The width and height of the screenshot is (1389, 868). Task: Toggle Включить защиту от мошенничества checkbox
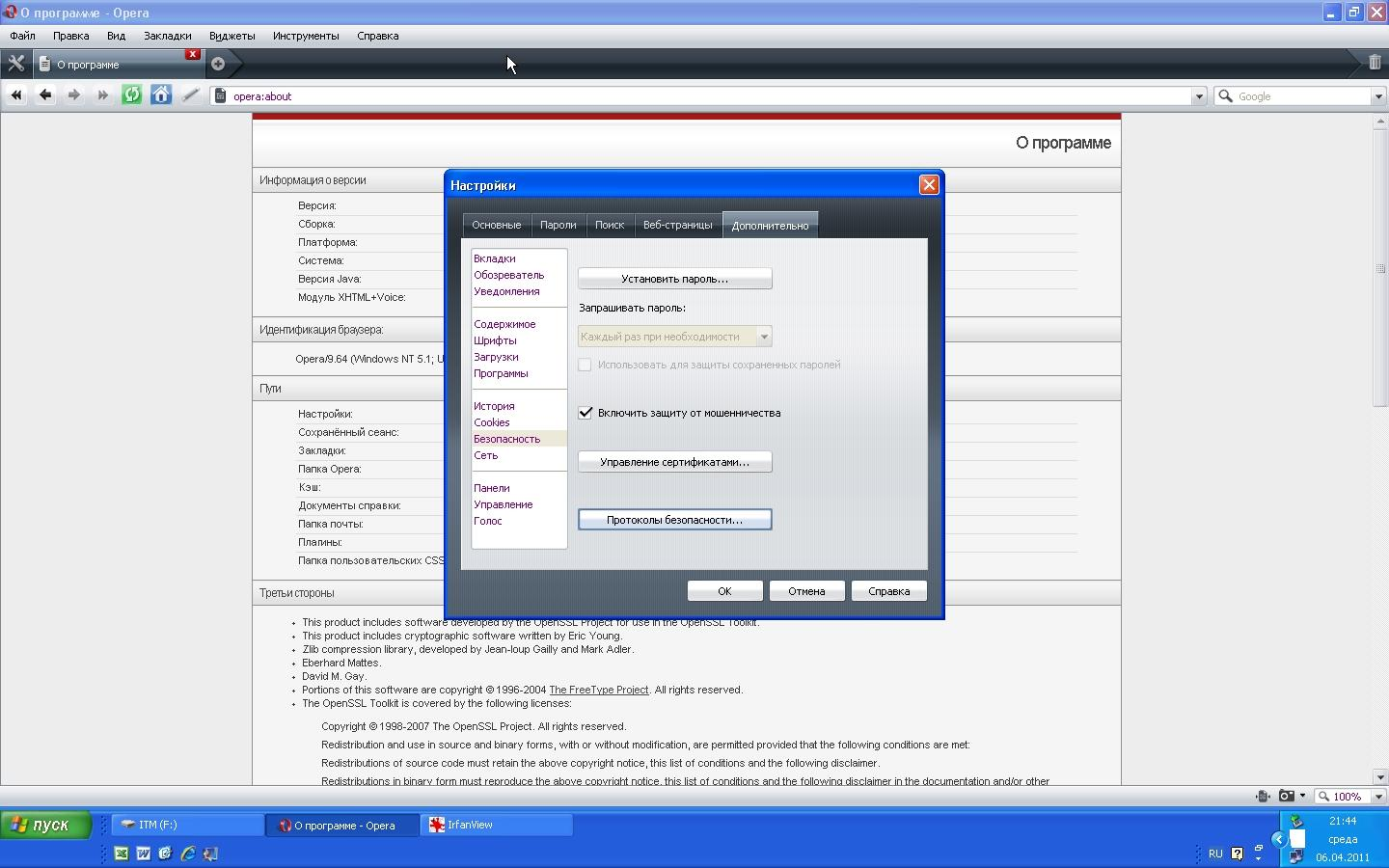(586, 413)
